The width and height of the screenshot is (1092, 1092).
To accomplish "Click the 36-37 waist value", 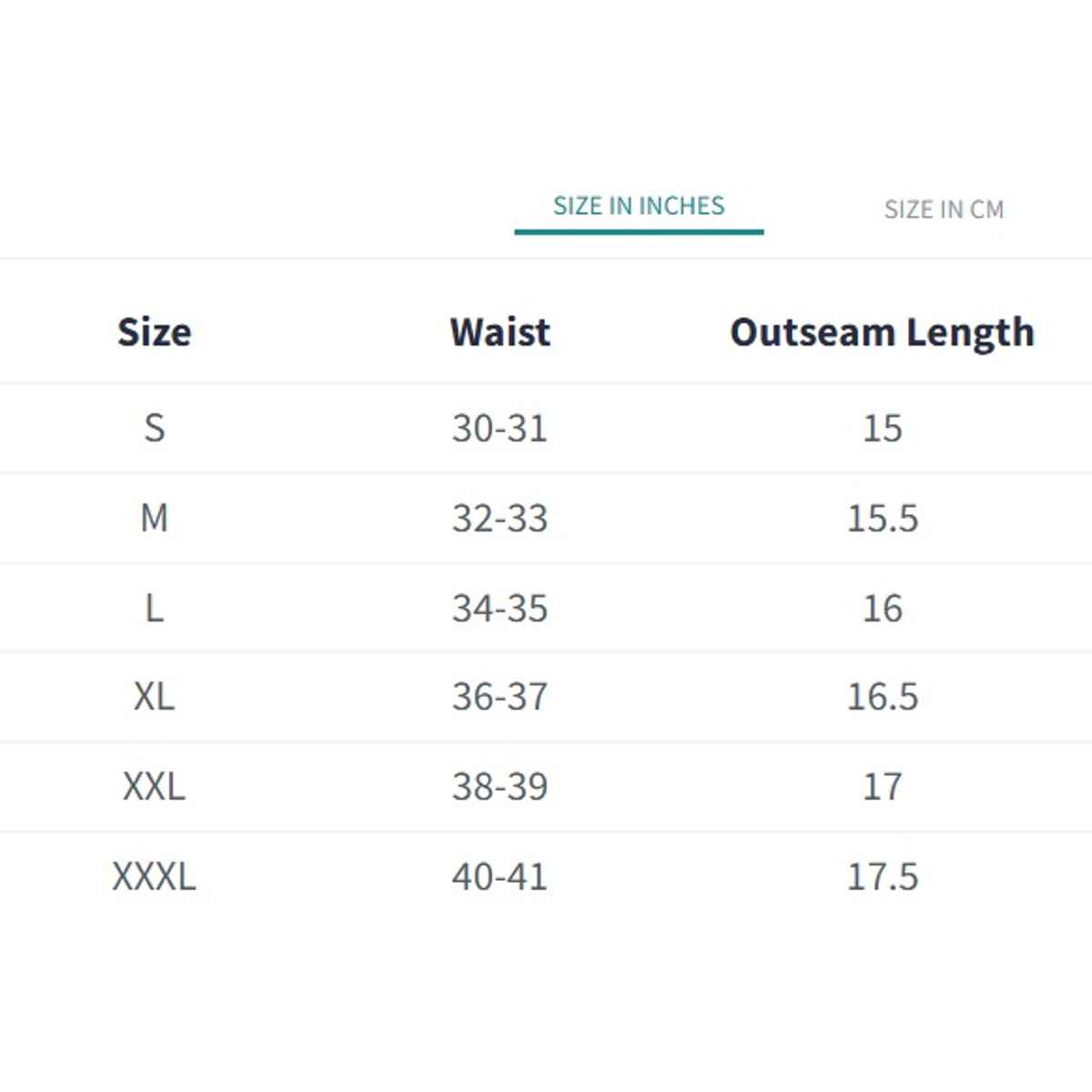I will tap(500, 697).
